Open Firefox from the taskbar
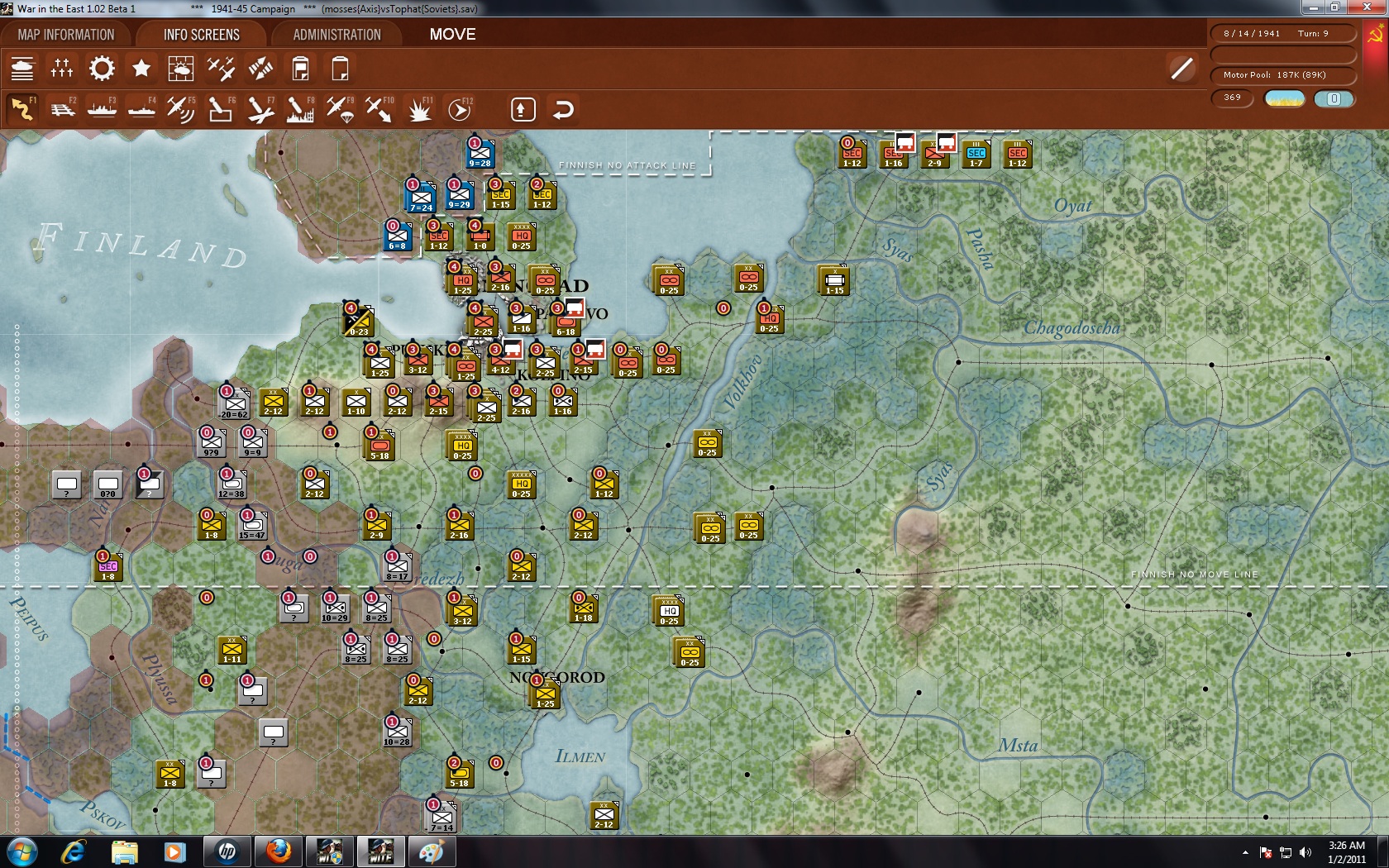Viewport: 1389px width, 868px height. [277, 851]
